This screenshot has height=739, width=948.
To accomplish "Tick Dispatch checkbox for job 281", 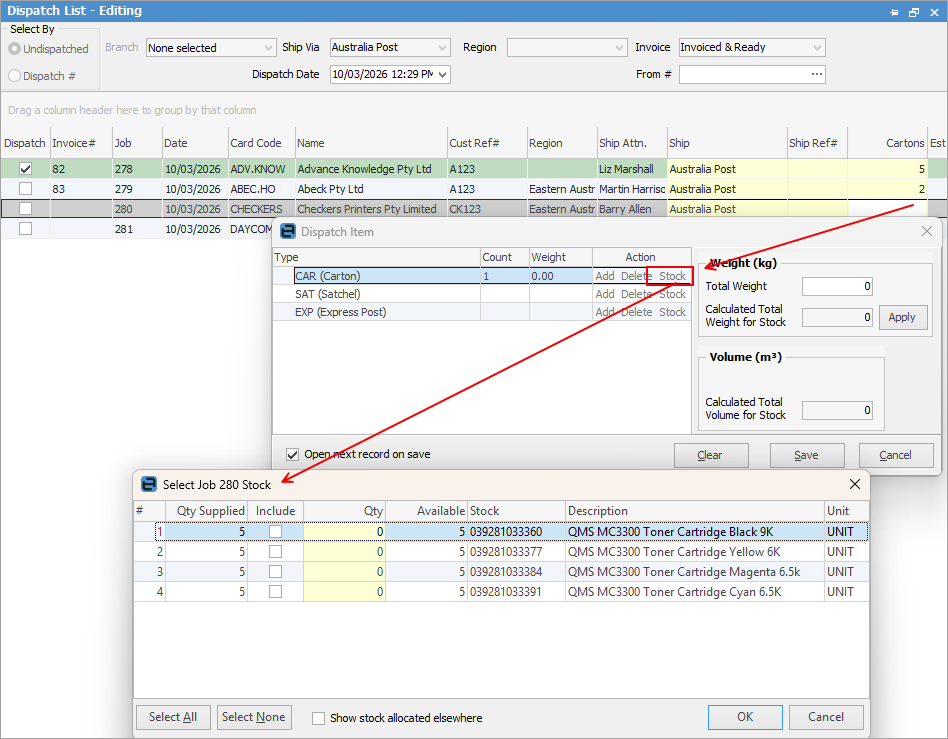I will tap(25, 229).
